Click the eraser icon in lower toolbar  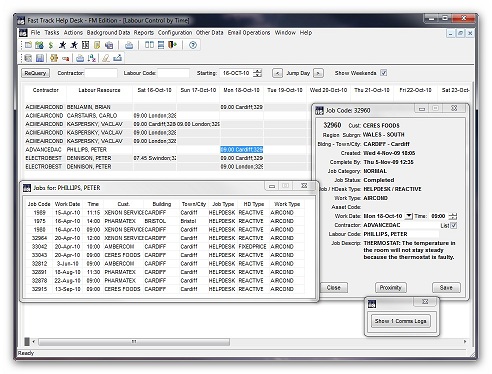click(106, 58)
